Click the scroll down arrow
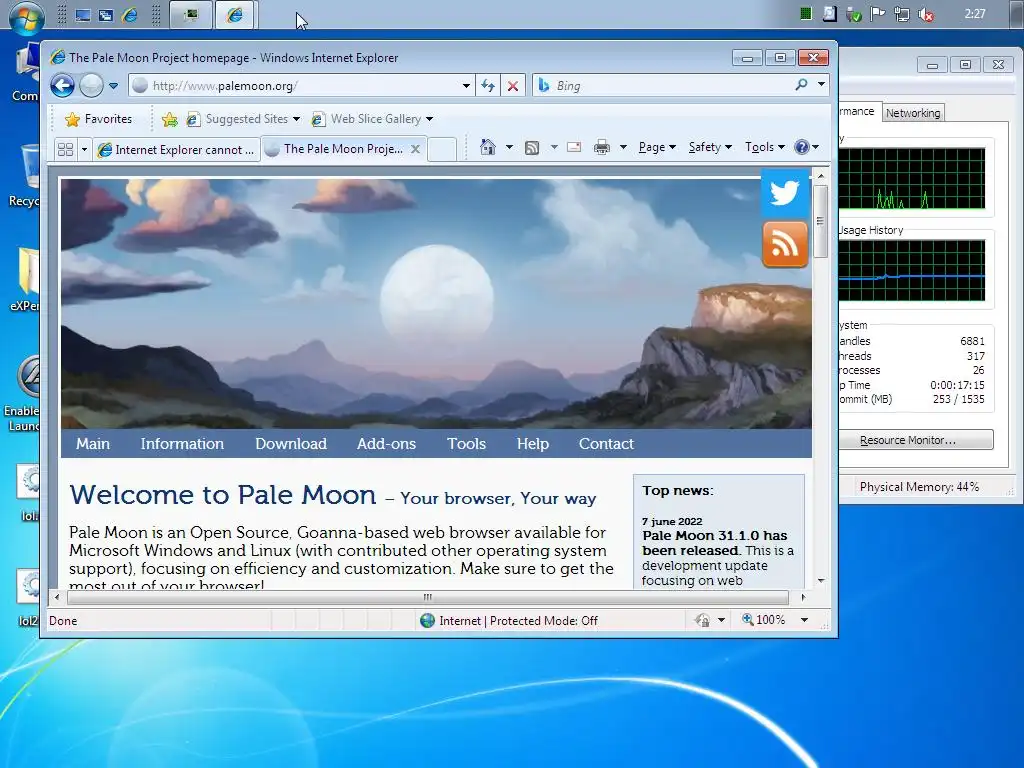 (x=821, y=580)
